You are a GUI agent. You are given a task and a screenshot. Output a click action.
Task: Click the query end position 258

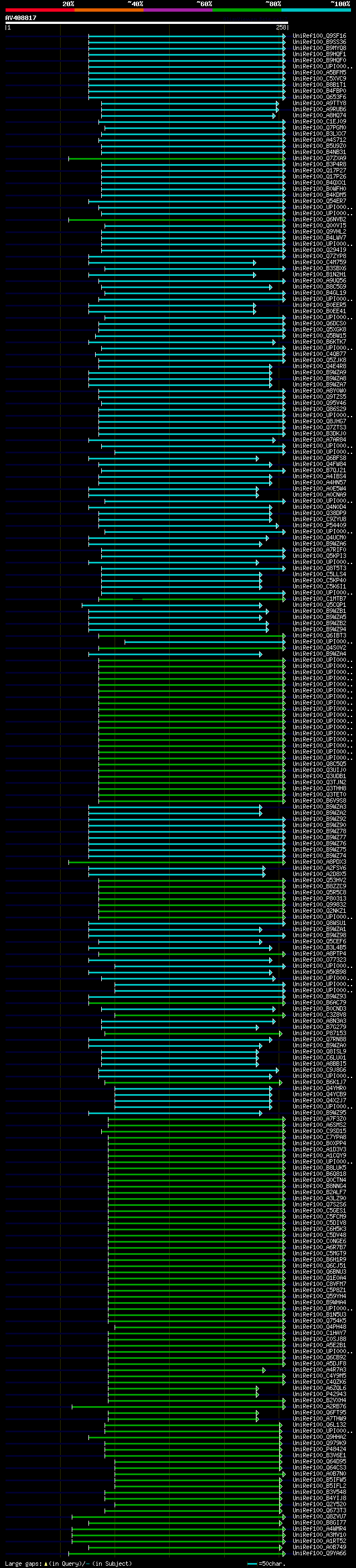280,27
